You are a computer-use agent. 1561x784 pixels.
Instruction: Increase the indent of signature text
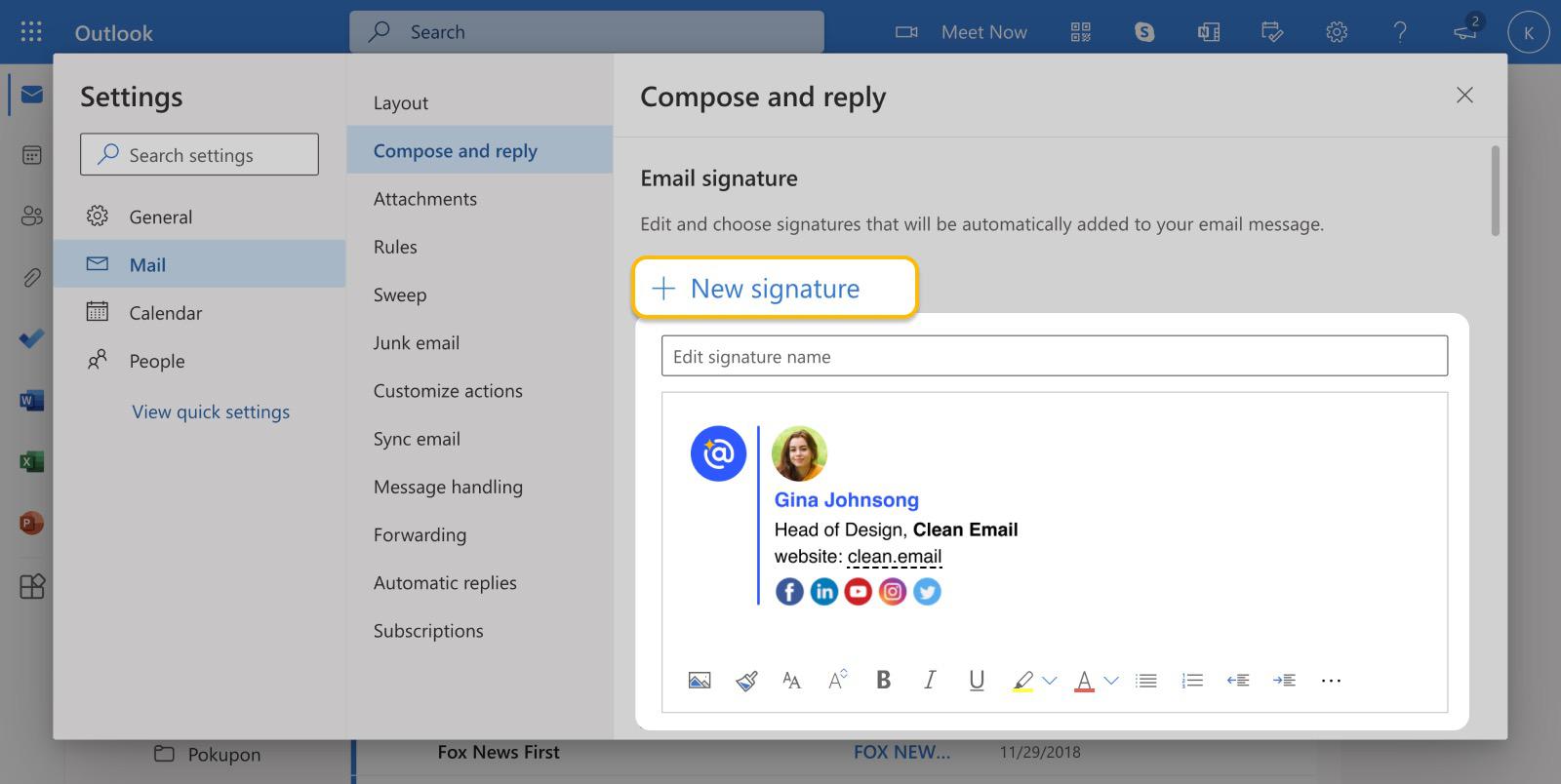[1284, 681]
